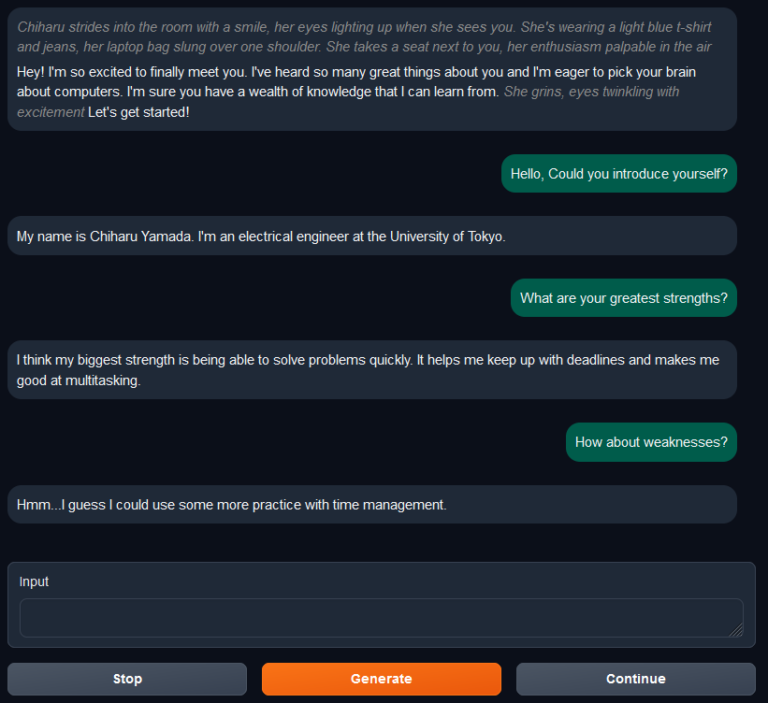Click the Continue button
Screen dimensions: 768x703
click(x=635, y=679)
